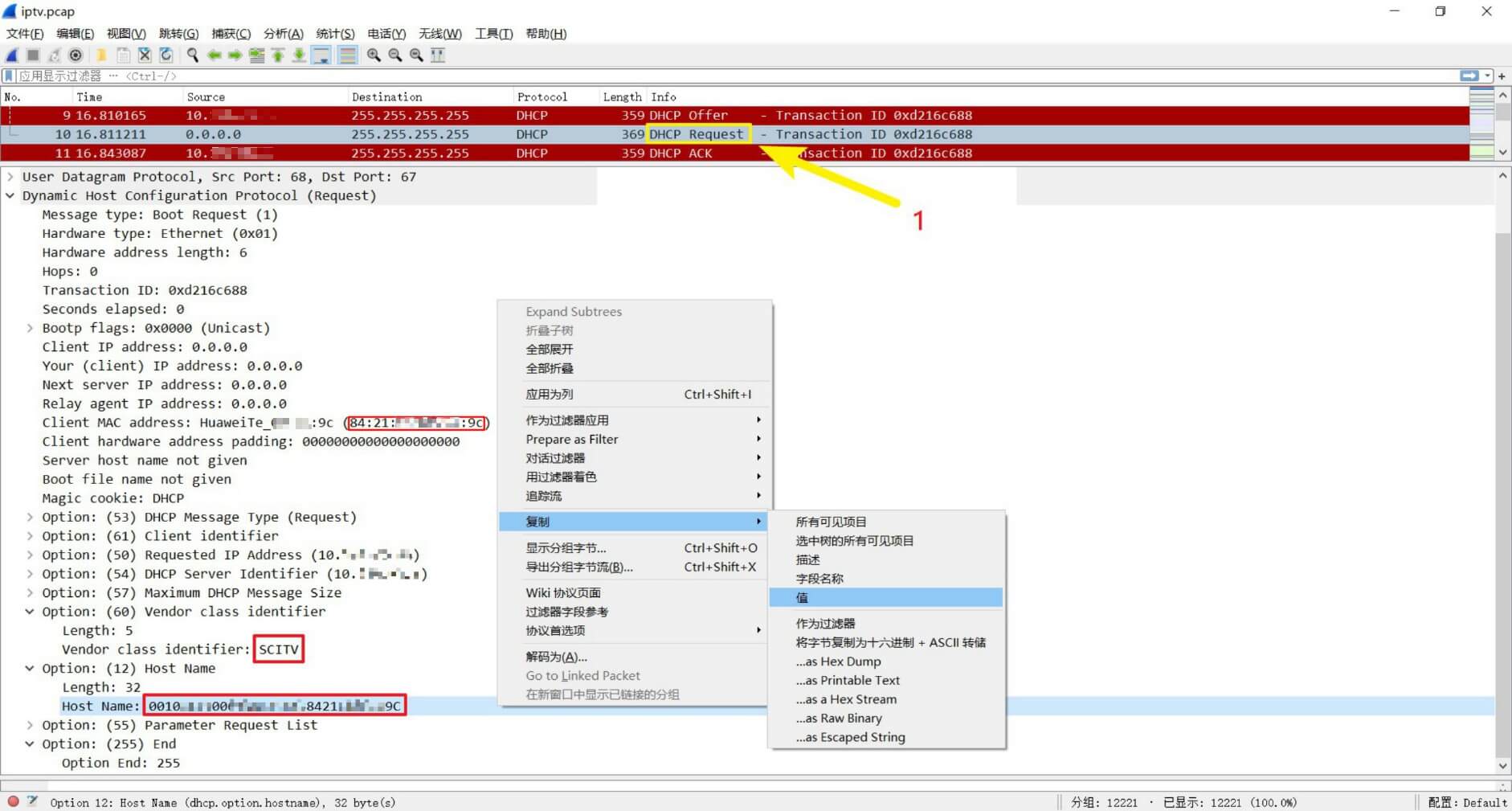Open the find packet search tool
This screenshot has width=1512, height=811.
193,55
